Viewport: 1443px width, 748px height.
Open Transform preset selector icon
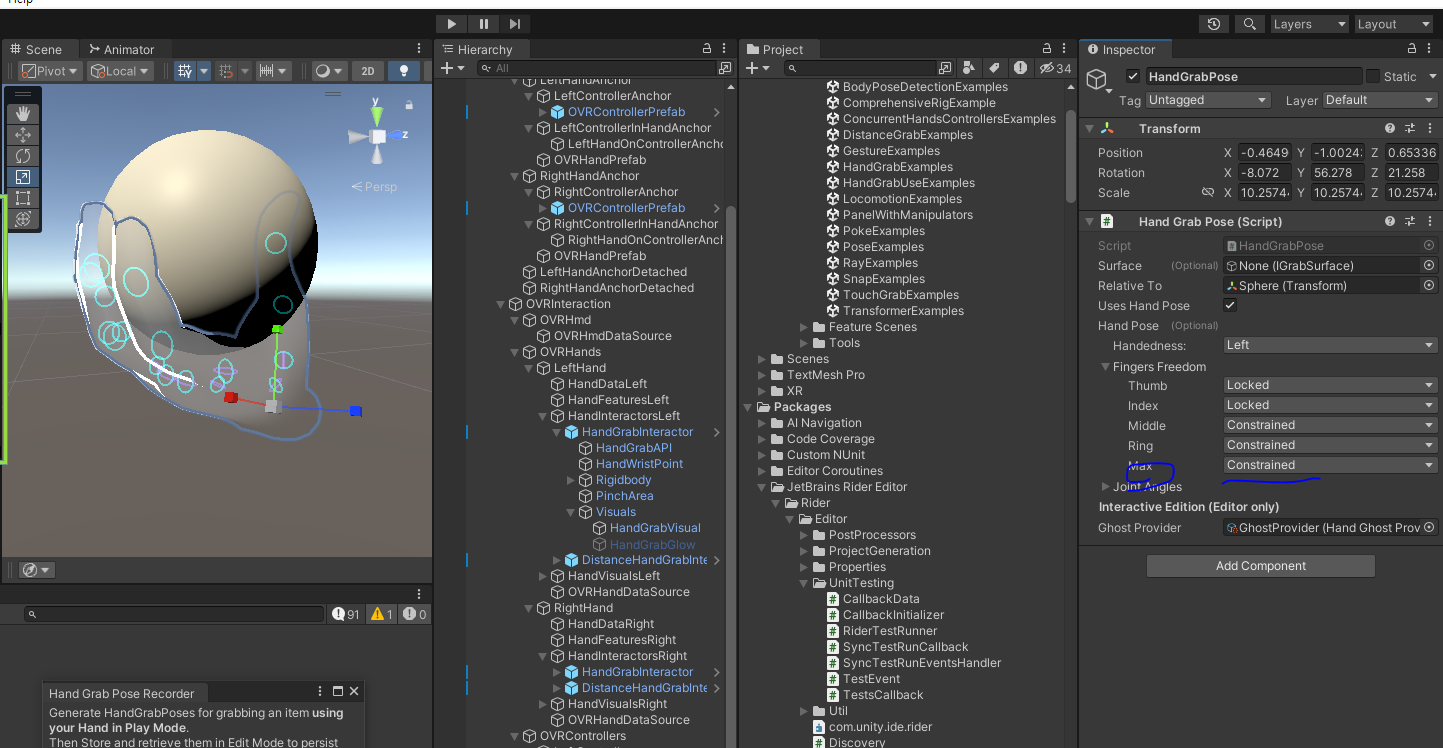(1410, 128)
